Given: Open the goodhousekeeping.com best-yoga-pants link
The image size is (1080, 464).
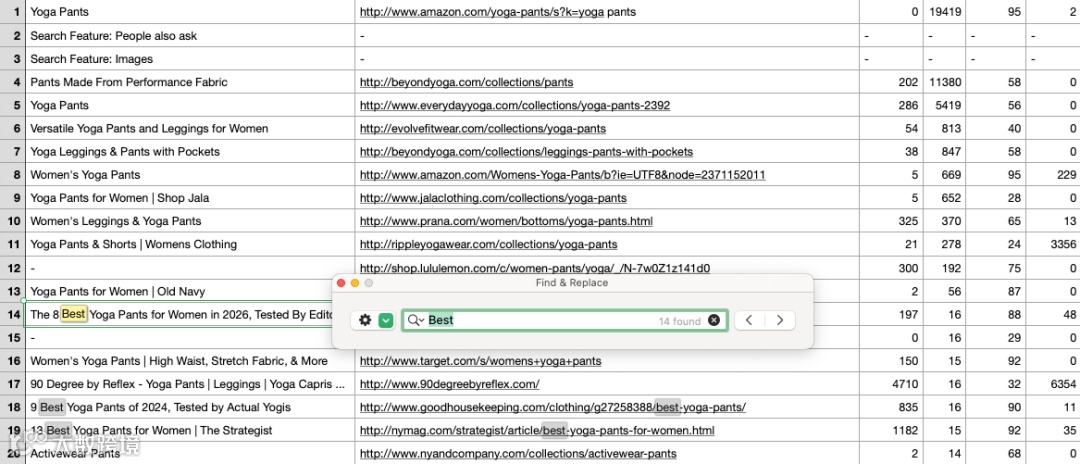Looking at the screenshot, I should pos(552,408).
